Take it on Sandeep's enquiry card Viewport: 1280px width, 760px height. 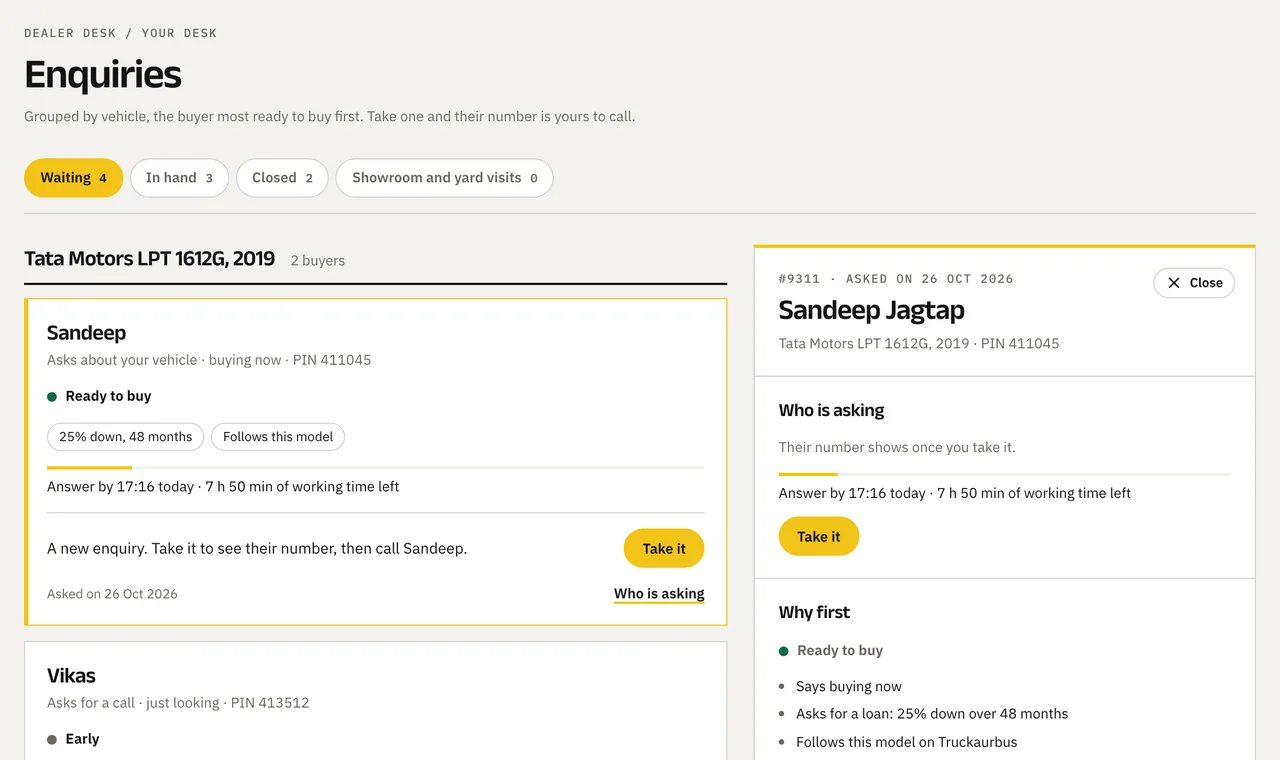(664, 548)
